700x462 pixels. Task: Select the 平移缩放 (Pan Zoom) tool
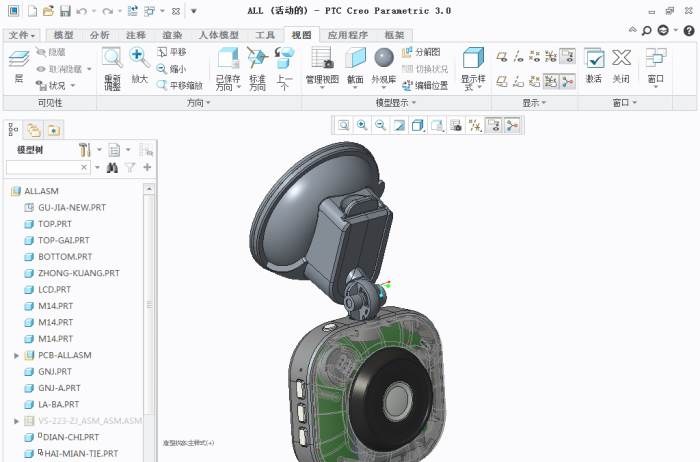tap(179, 85)
